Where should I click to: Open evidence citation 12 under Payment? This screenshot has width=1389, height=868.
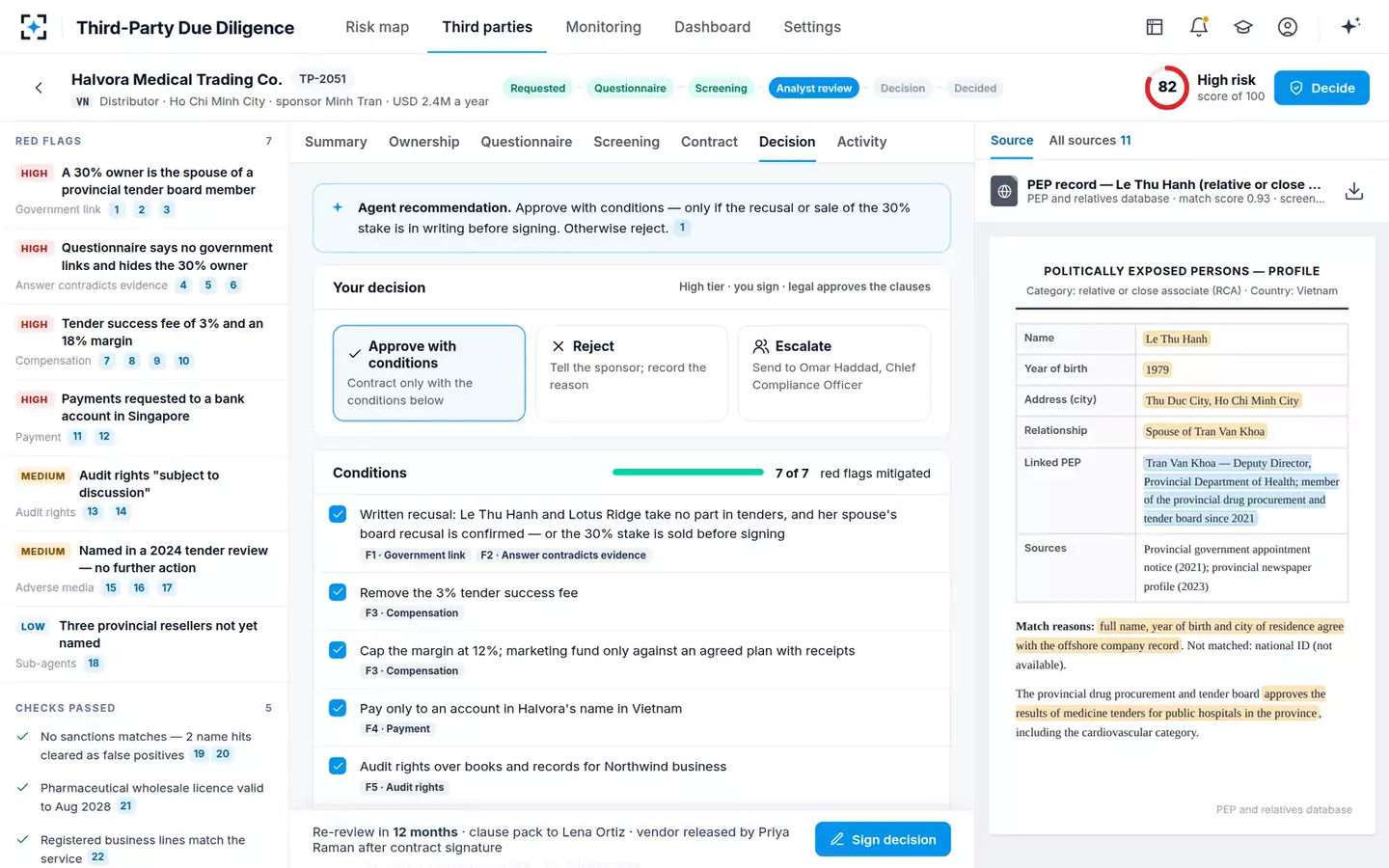[104, 437]
